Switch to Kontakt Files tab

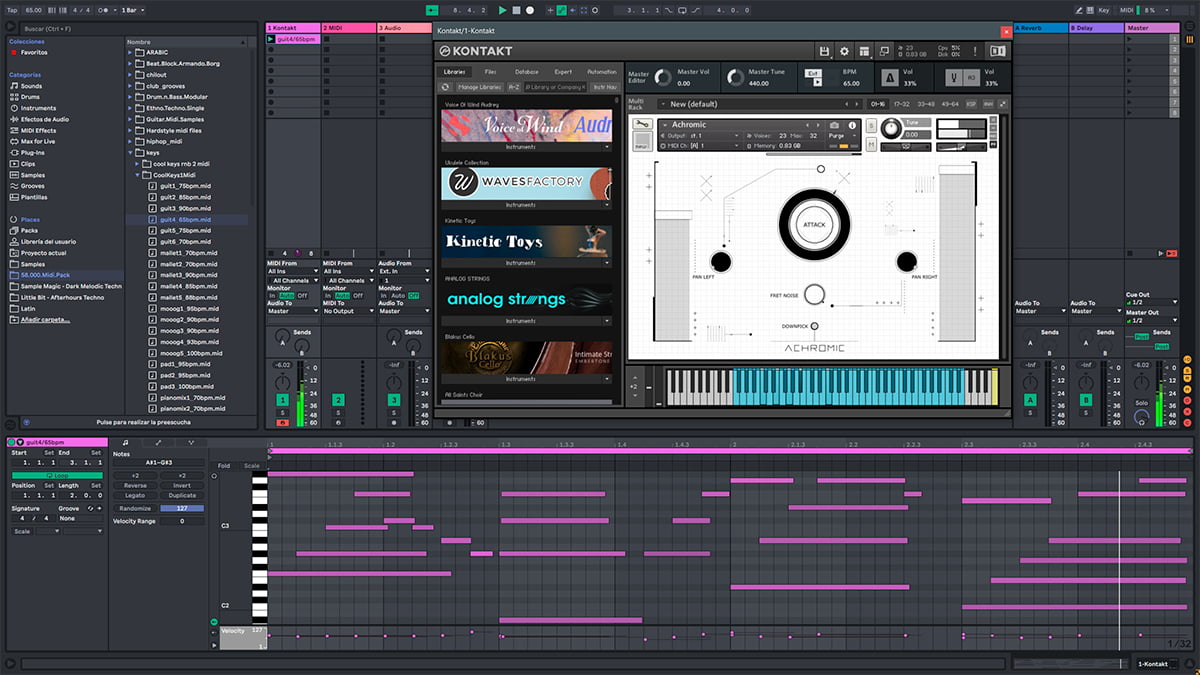tap(490, 72)
